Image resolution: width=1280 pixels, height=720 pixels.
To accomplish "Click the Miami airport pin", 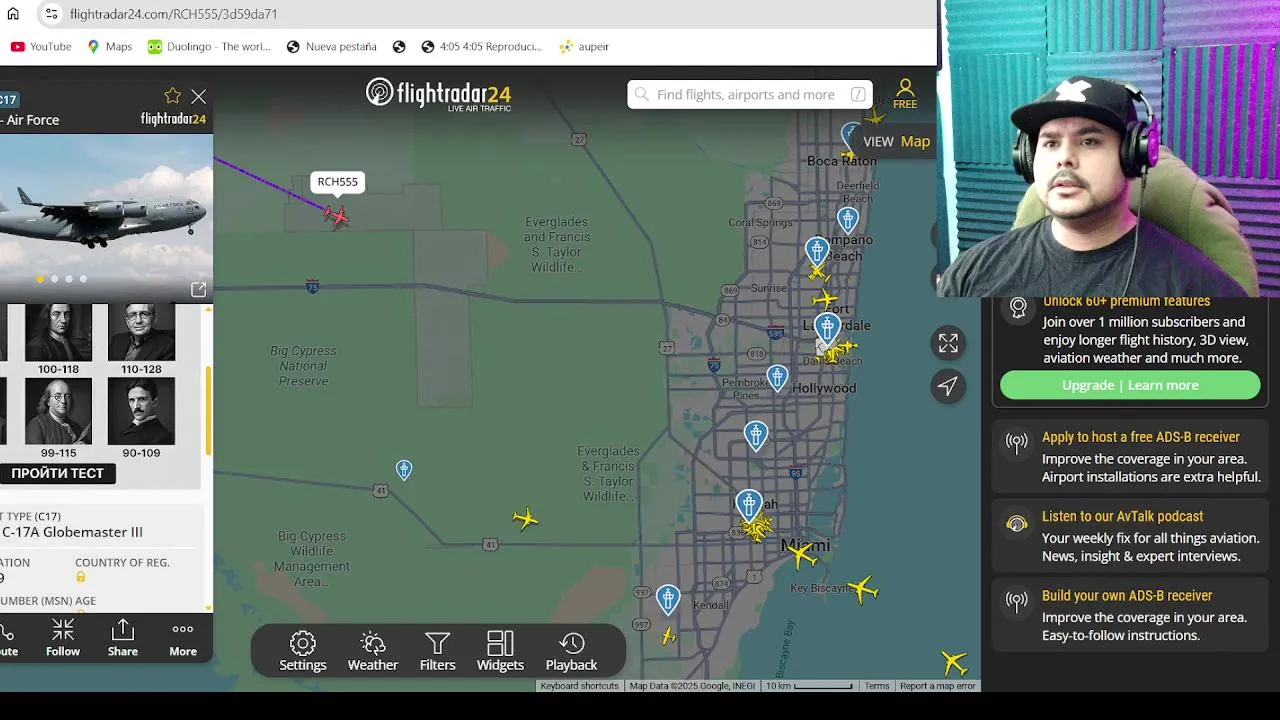I will (x=749, y=504).
